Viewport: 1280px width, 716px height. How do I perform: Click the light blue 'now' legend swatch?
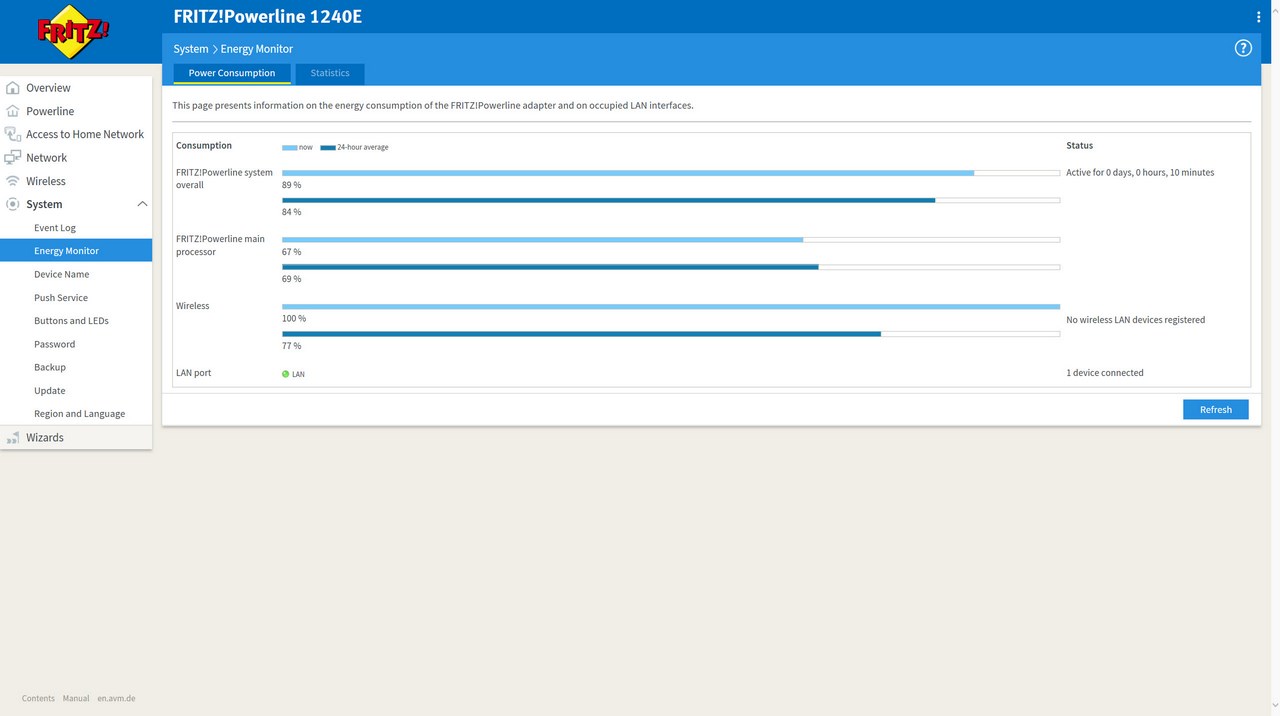tap(289, 148)
